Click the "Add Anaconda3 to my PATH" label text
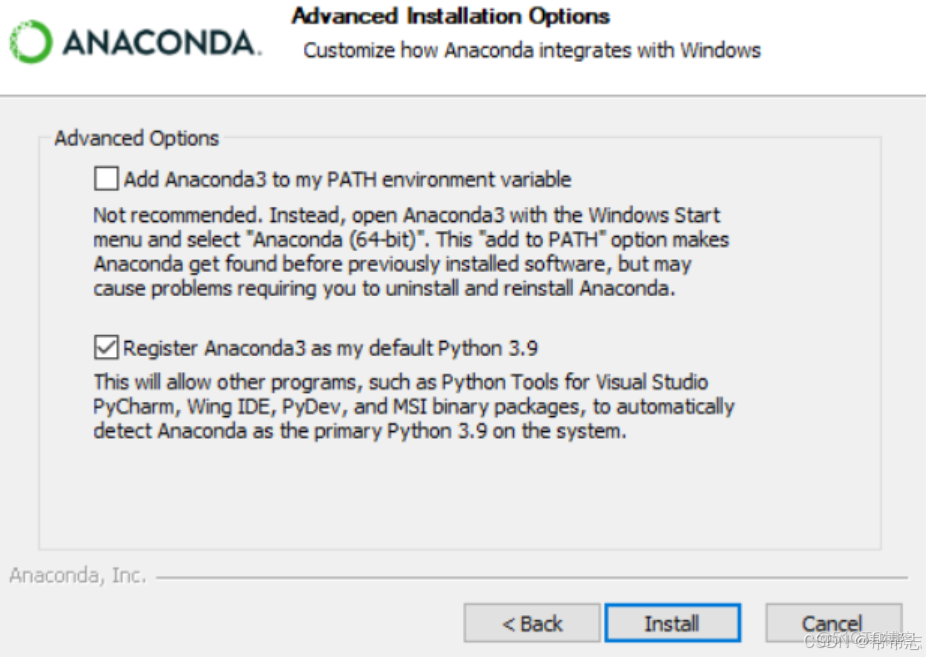926x657 pixels. [347, 180]
